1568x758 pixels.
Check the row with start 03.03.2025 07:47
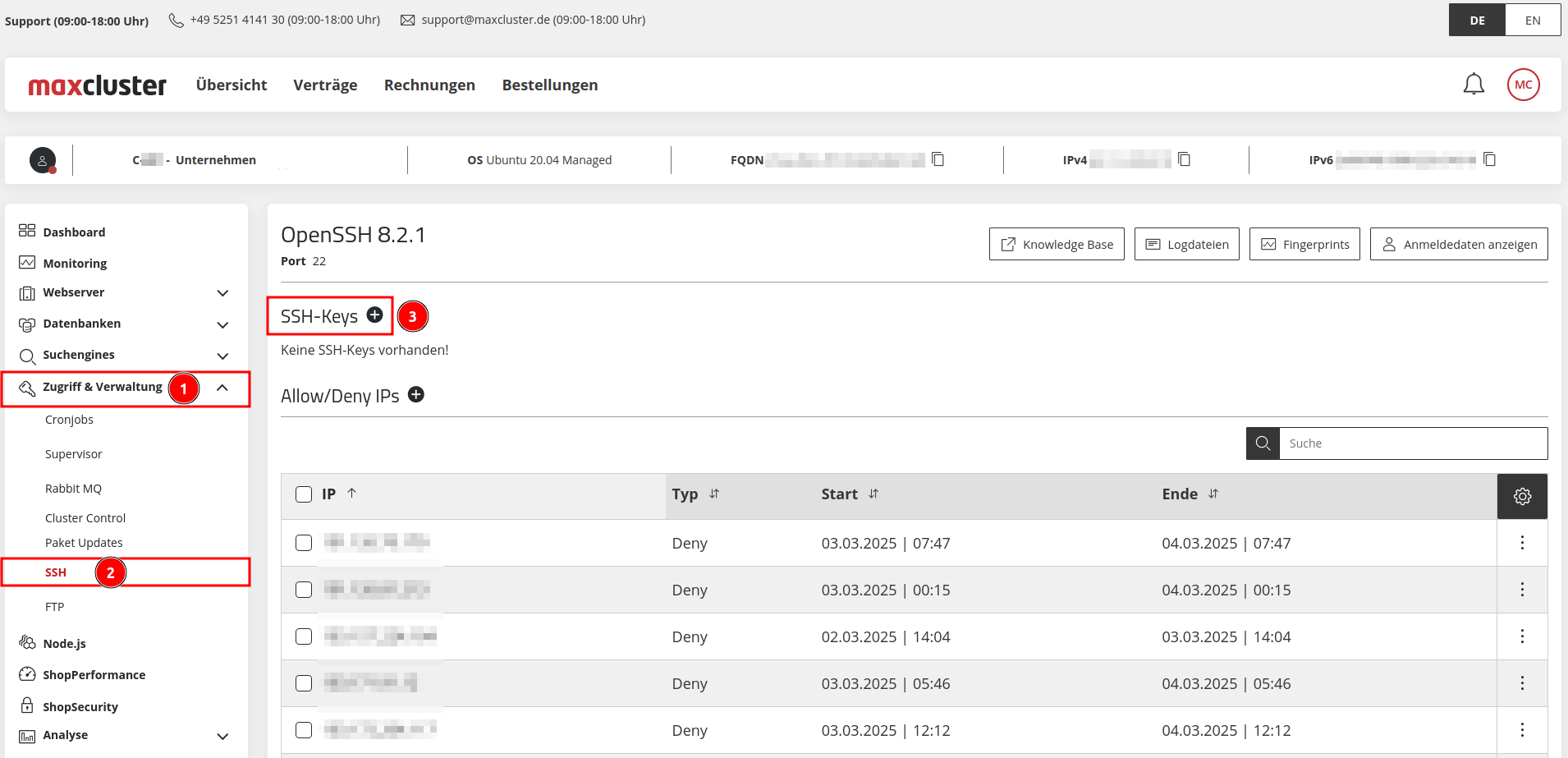[x=304, y=543]
